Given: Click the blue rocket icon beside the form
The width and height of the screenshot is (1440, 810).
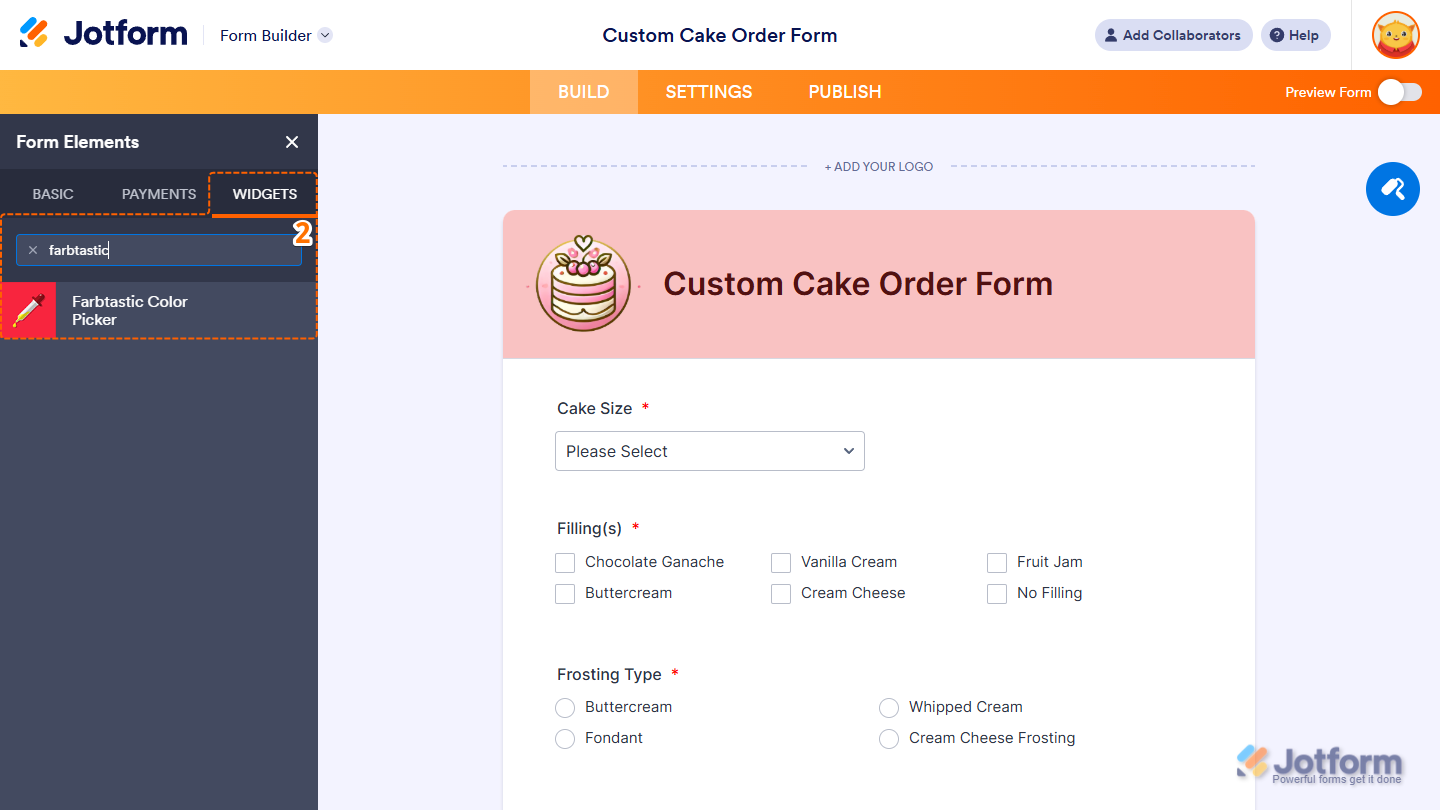Looking at the screenshot, I should tap(1393, 189).
